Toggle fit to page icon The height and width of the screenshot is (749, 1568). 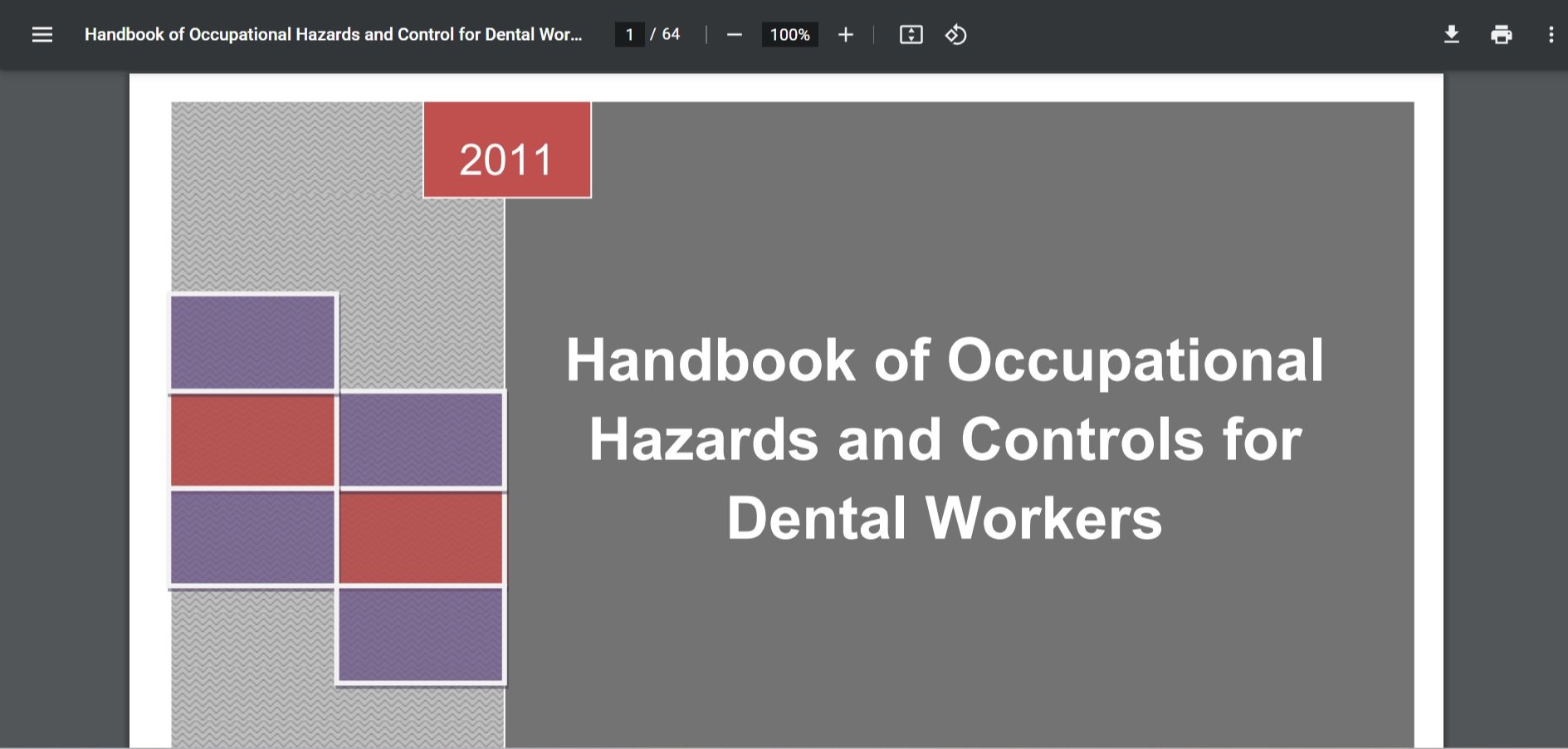point(911,35)
